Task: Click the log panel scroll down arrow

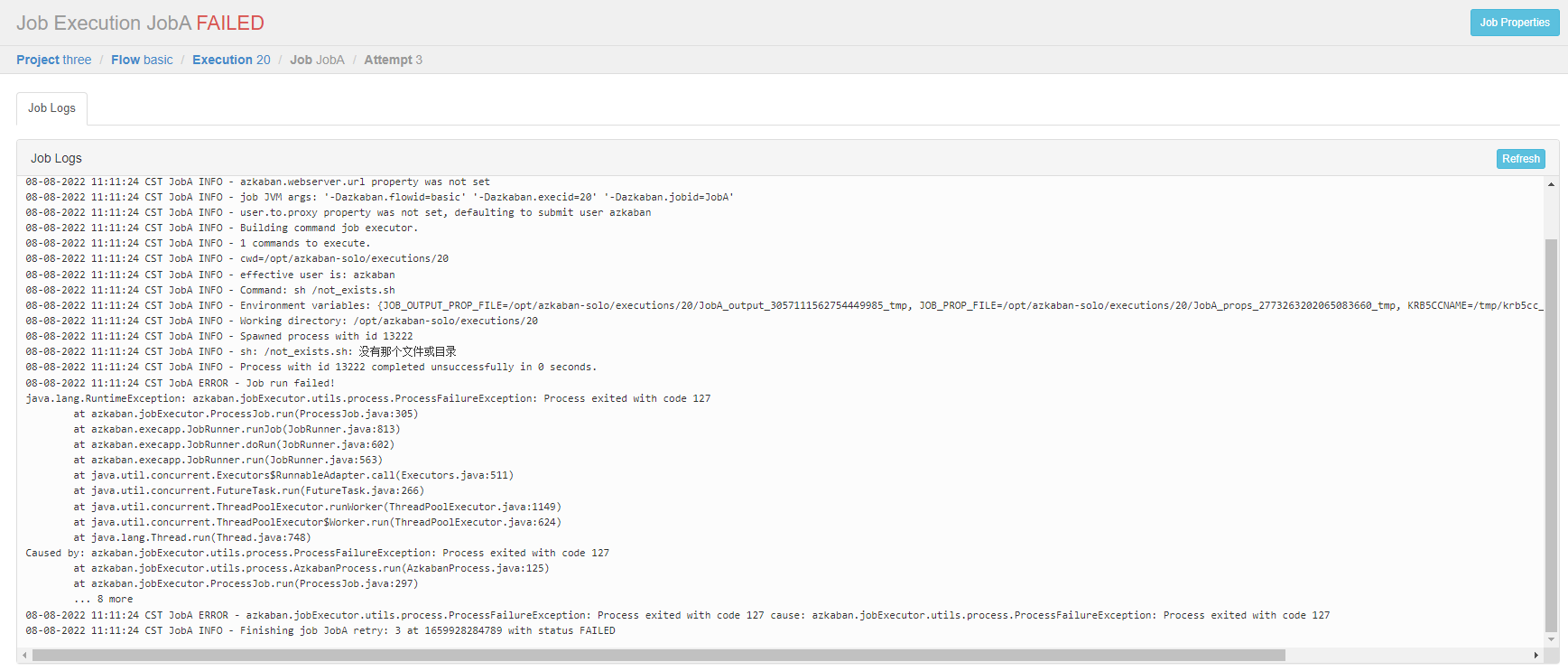Action: tap(1551, 639)
